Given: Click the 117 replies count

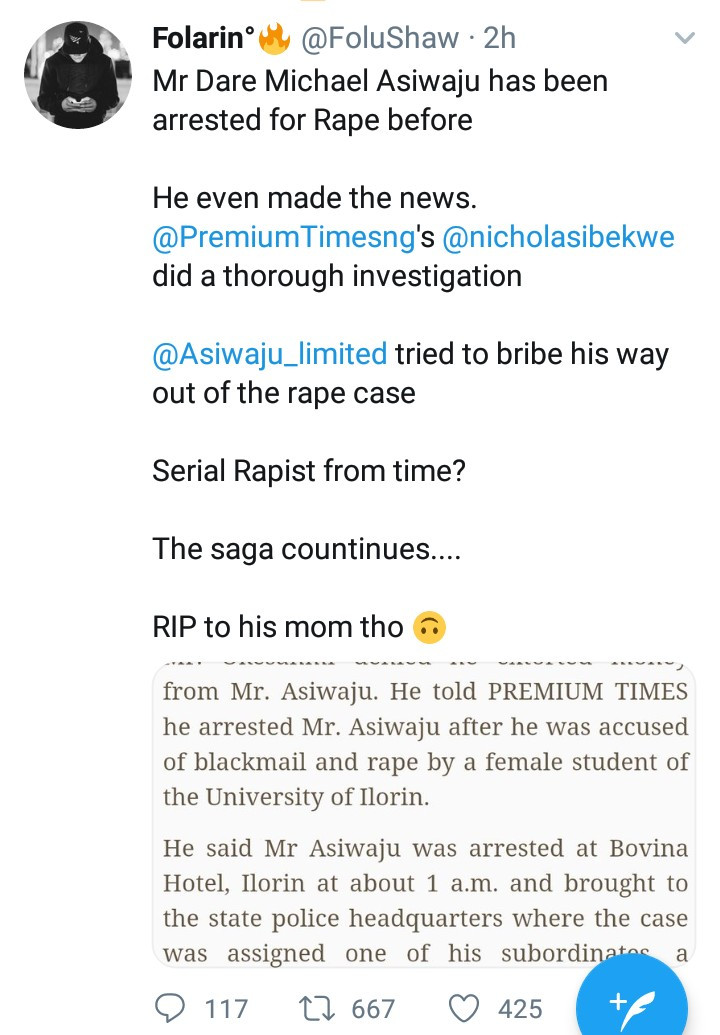Looking at the screenshot, I should point(226,1008).
